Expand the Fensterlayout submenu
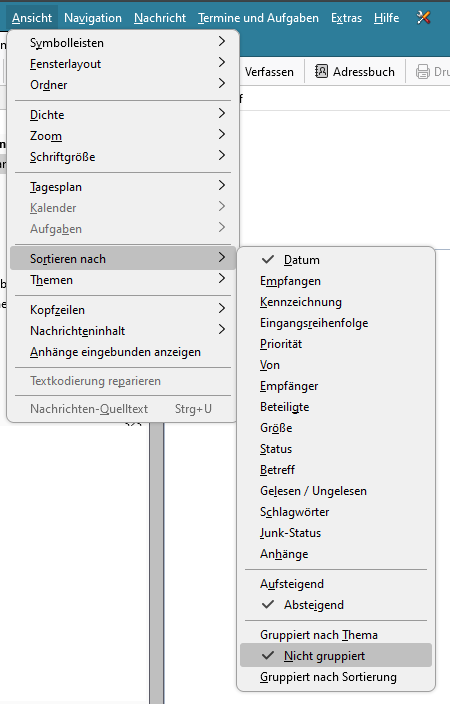The width and height of the screenshot is (450, 704). (x=123, y=64)
